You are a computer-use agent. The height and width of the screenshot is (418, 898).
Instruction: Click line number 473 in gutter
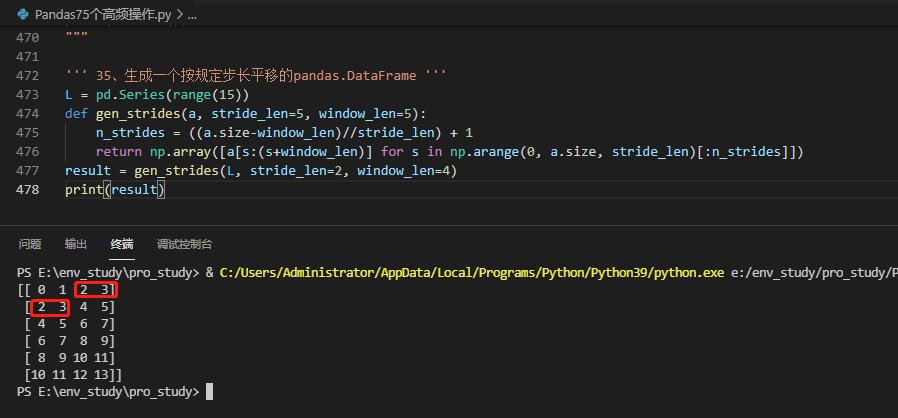tap(29, 94)
